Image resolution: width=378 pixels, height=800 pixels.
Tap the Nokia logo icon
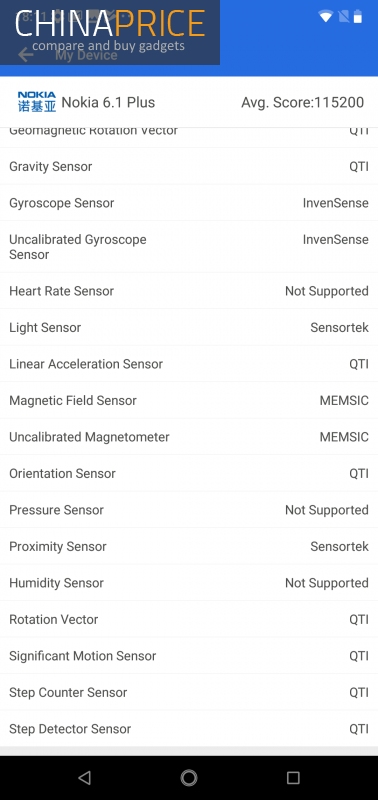click(x=37, y=102)
